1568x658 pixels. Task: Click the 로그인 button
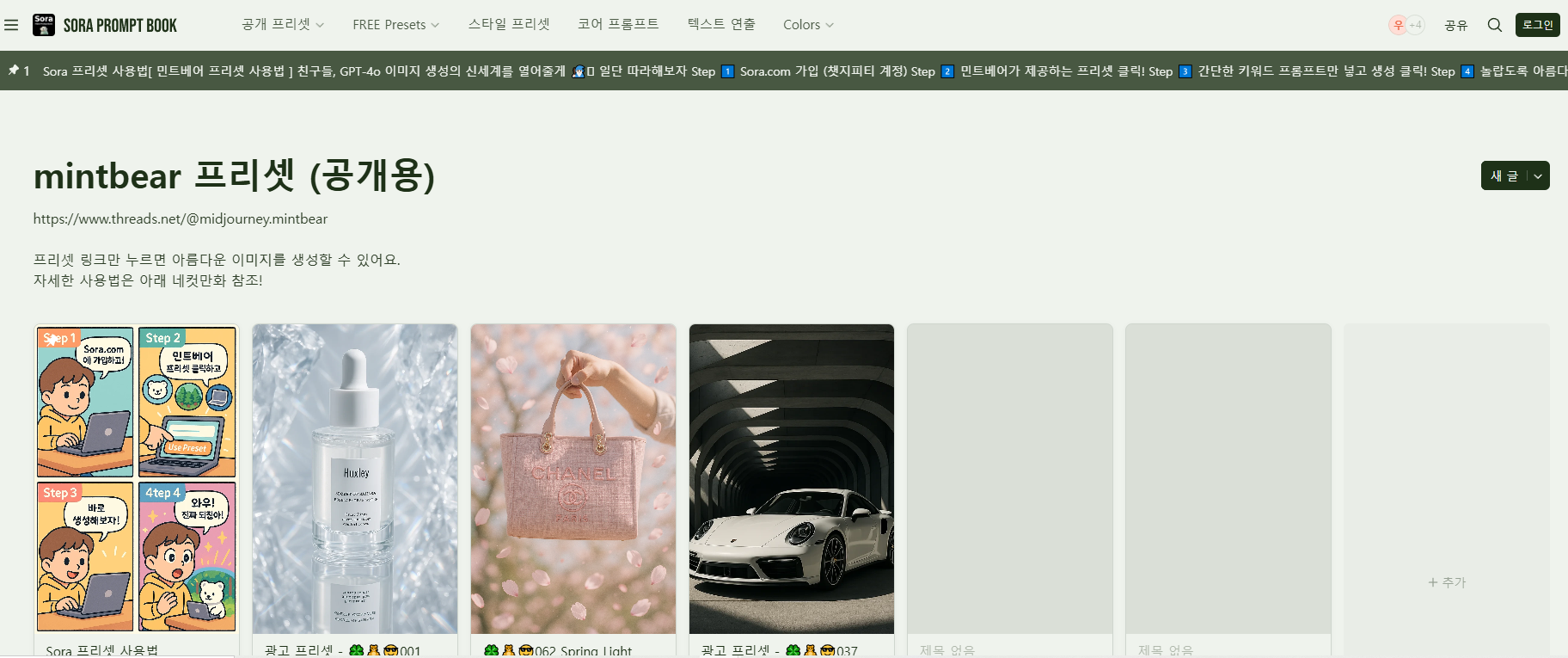[1537, 25]
